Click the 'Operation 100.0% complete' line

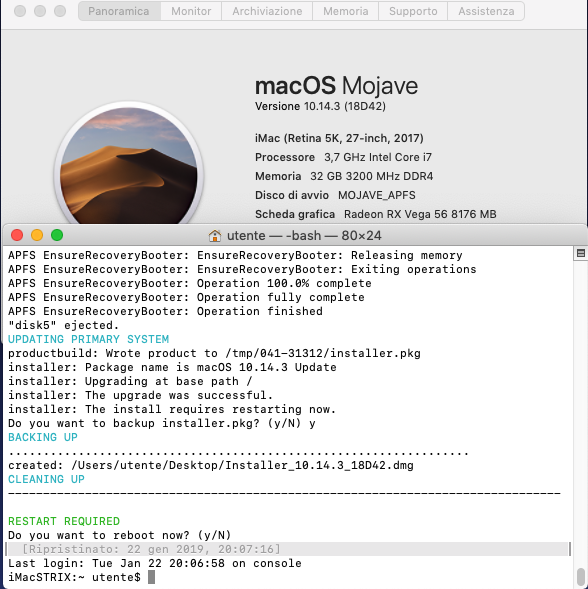[190, 283]
